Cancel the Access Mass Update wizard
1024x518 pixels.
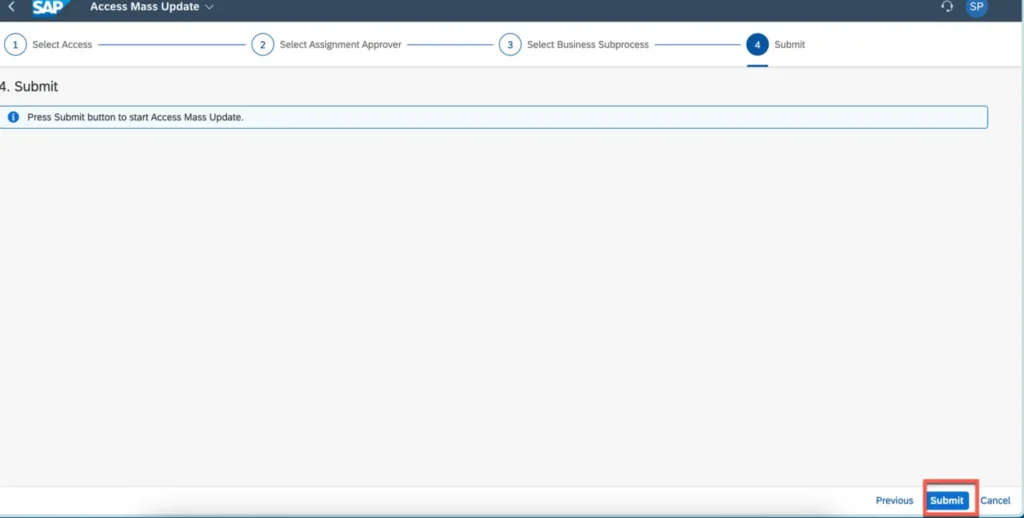[995, 500]
